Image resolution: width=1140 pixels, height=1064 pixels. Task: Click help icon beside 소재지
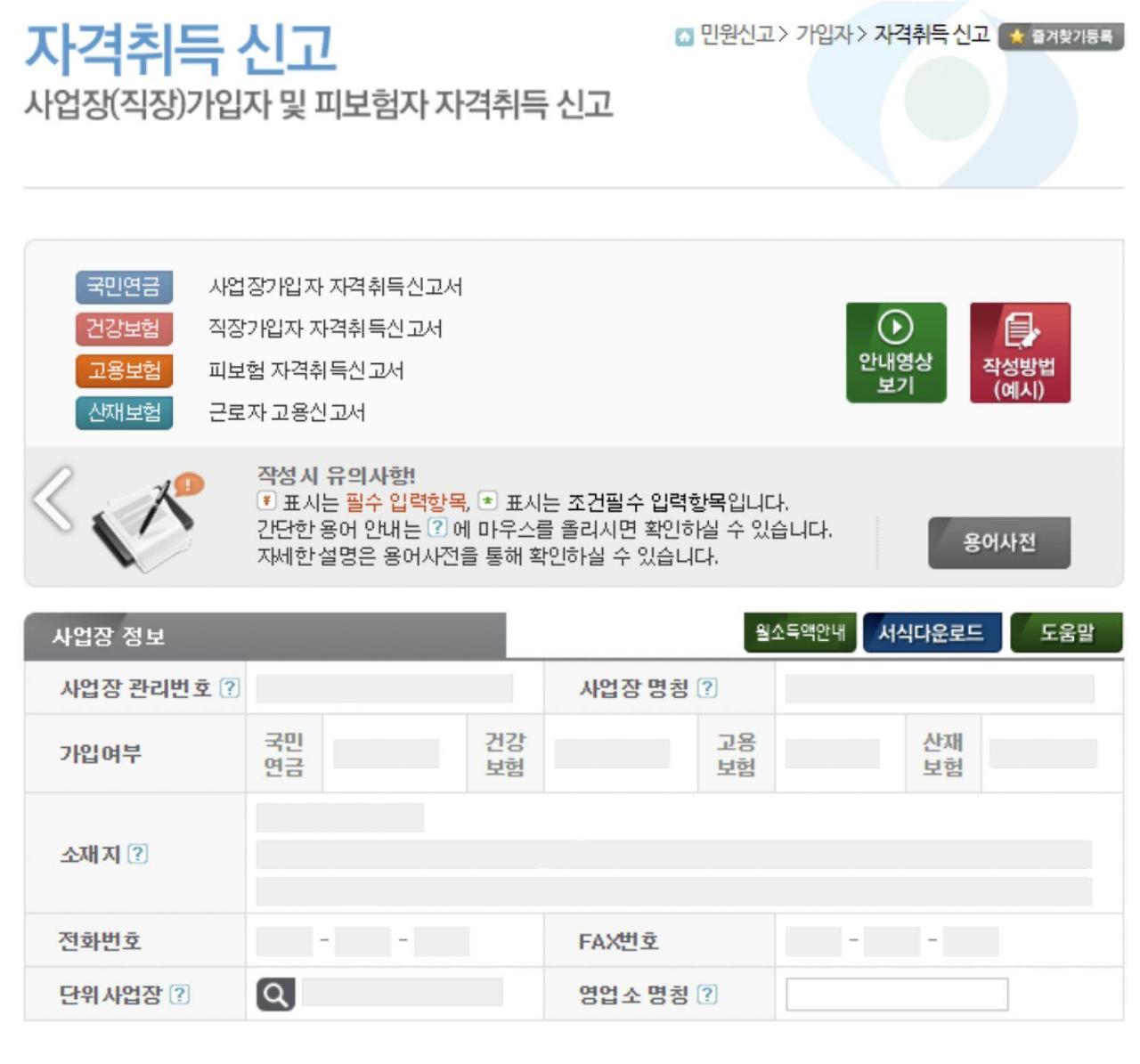pos(137,854)
